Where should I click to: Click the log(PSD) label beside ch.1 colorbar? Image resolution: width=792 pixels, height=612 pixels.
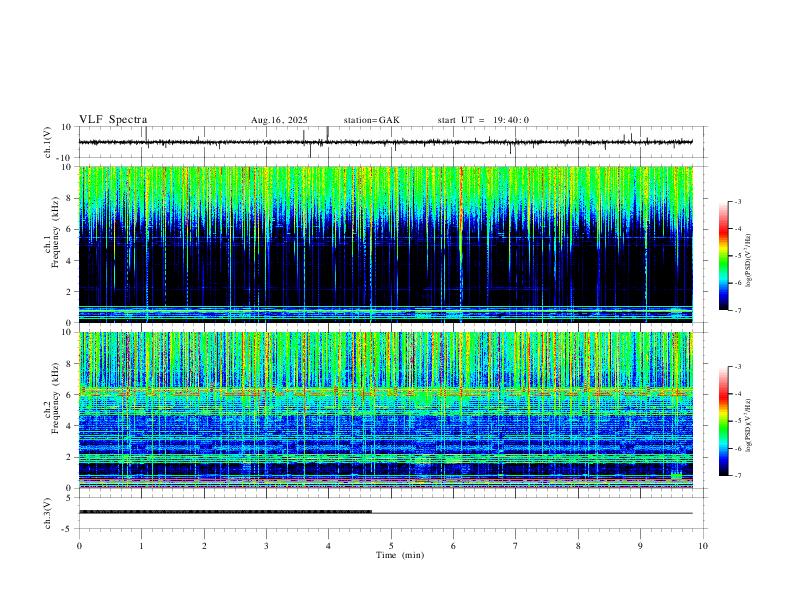(x=749, y=260)
